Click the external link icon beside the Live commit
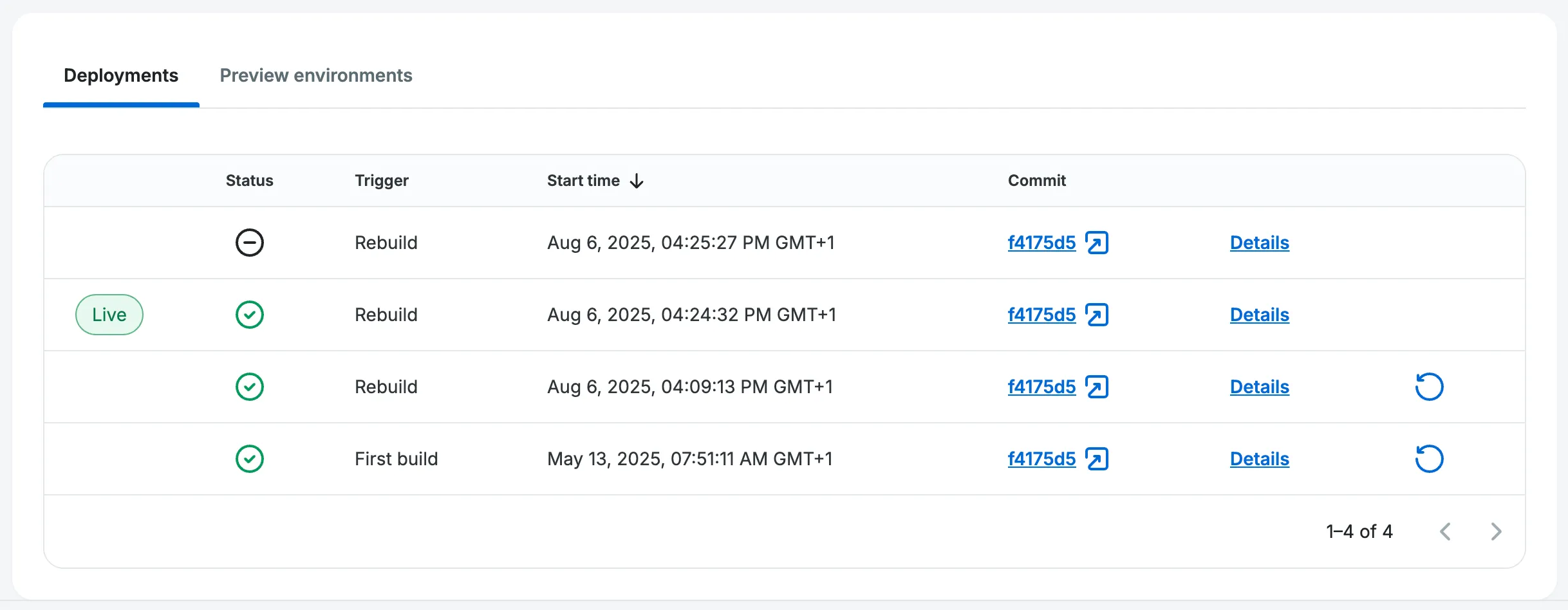This screenshot has height=610, width=1568. coord(1097,315)
